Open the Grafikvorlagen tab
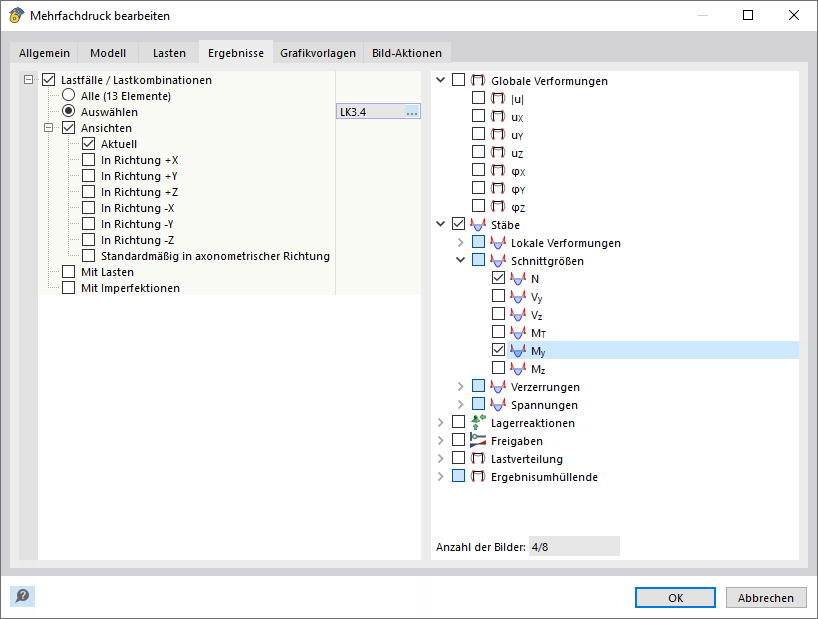Viewport: 818px width, 619px height. [x=318, y=53]
